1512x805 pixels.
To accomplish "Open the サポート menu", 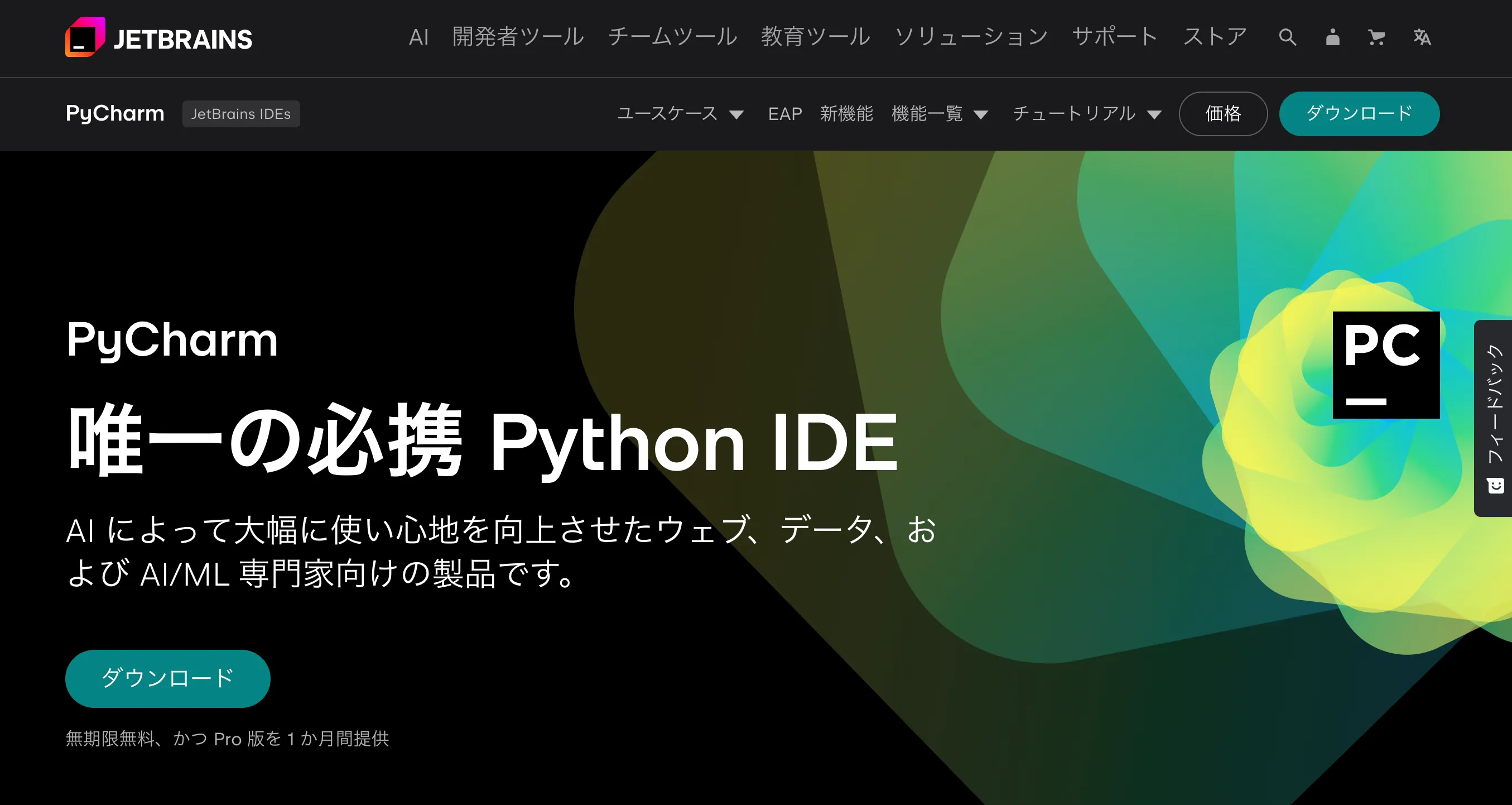I will pos(1115,37).
